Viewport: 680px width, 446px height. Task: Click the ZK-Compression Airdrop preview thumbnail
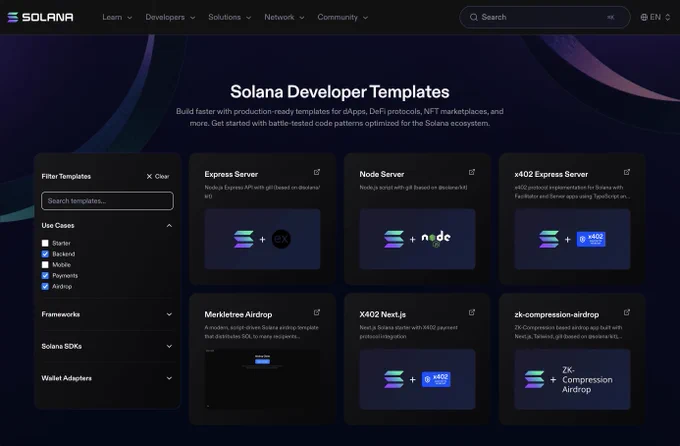tap(572, 379)
